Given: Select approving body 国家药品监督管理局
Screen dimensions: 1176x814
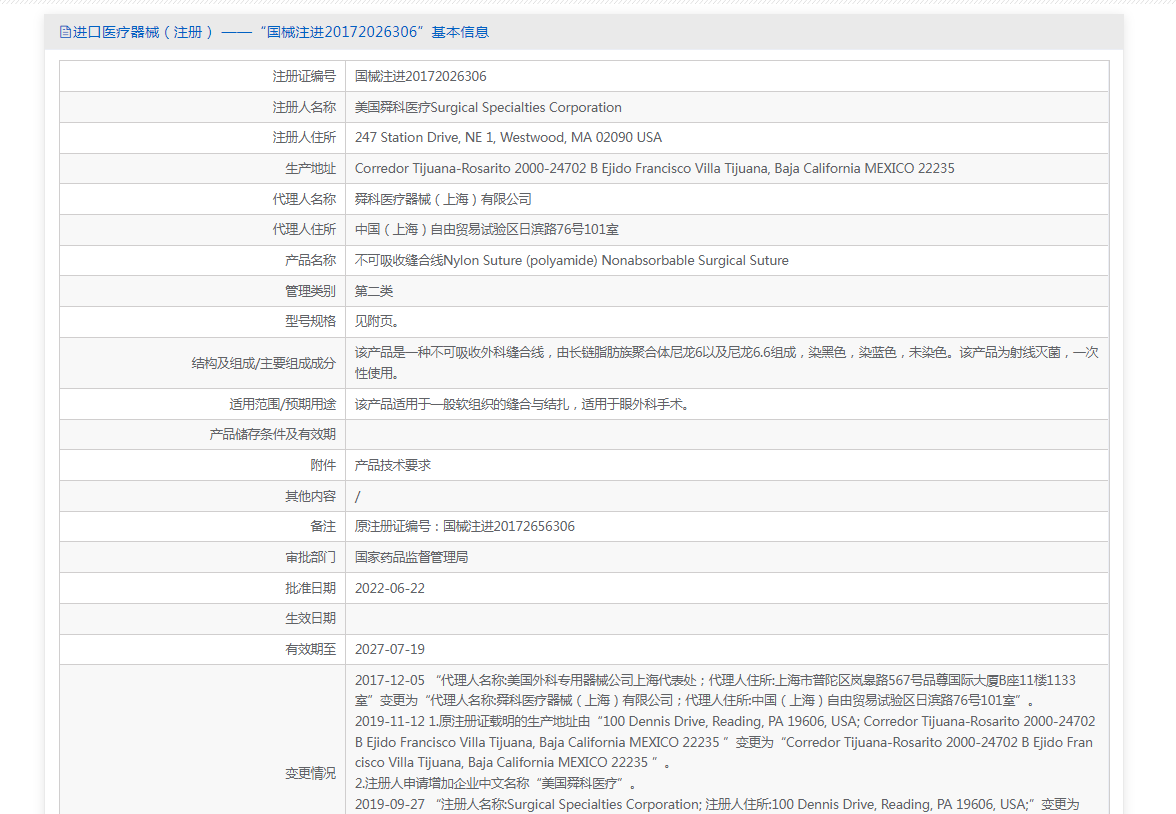Looking at the screenshot, I should (412, 557).
